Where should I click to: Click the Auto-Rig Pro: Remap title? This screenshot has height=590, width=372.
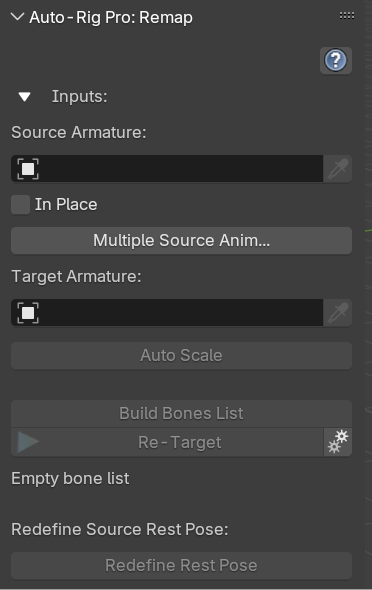(111, 17)
